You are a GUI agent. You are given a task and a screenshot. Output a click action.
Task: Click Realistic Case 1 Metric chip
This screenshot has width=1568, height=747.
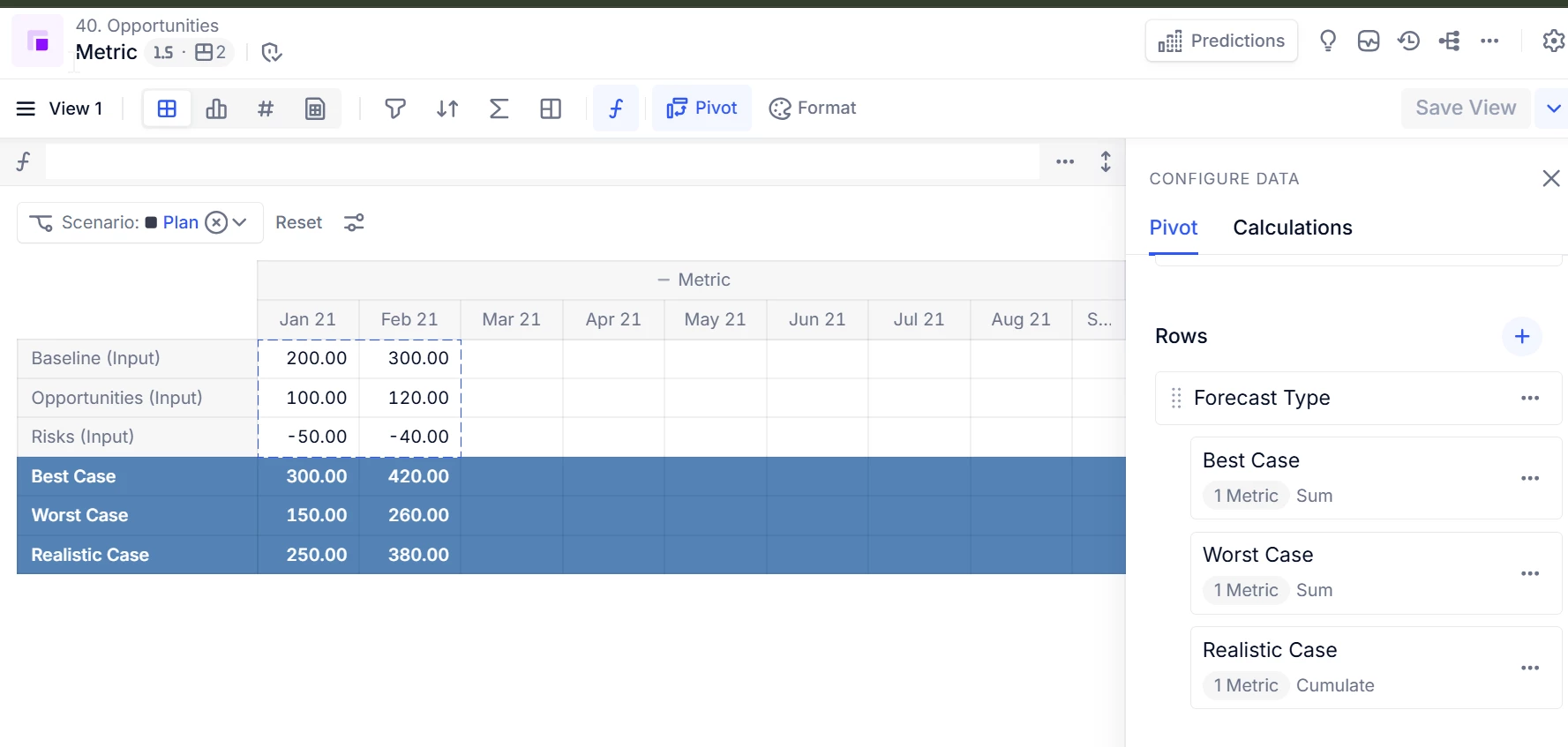click(1245, 685)
